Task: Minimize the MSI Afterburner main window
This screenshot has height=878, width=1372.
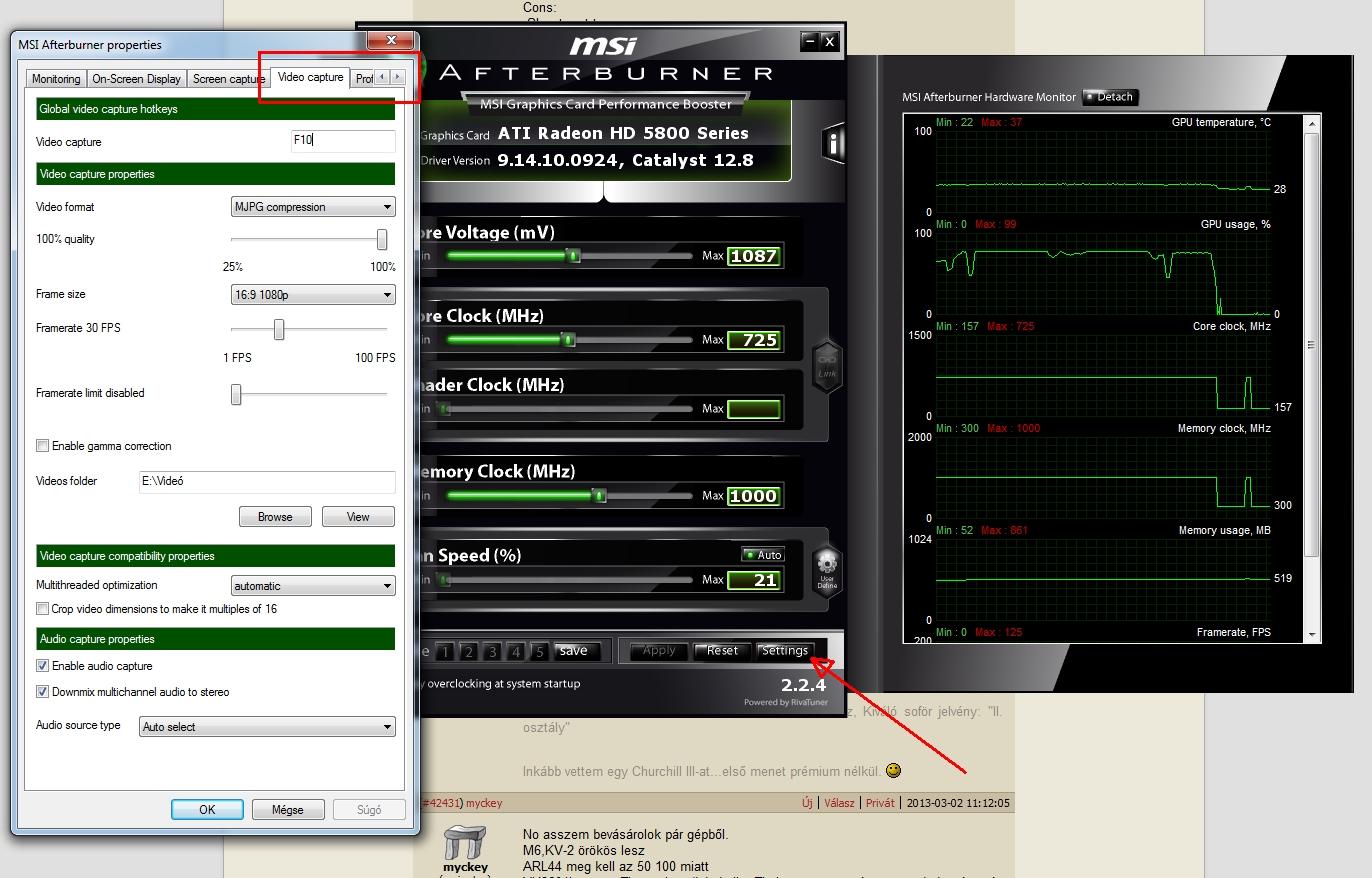Action: [x=810, y=41]
